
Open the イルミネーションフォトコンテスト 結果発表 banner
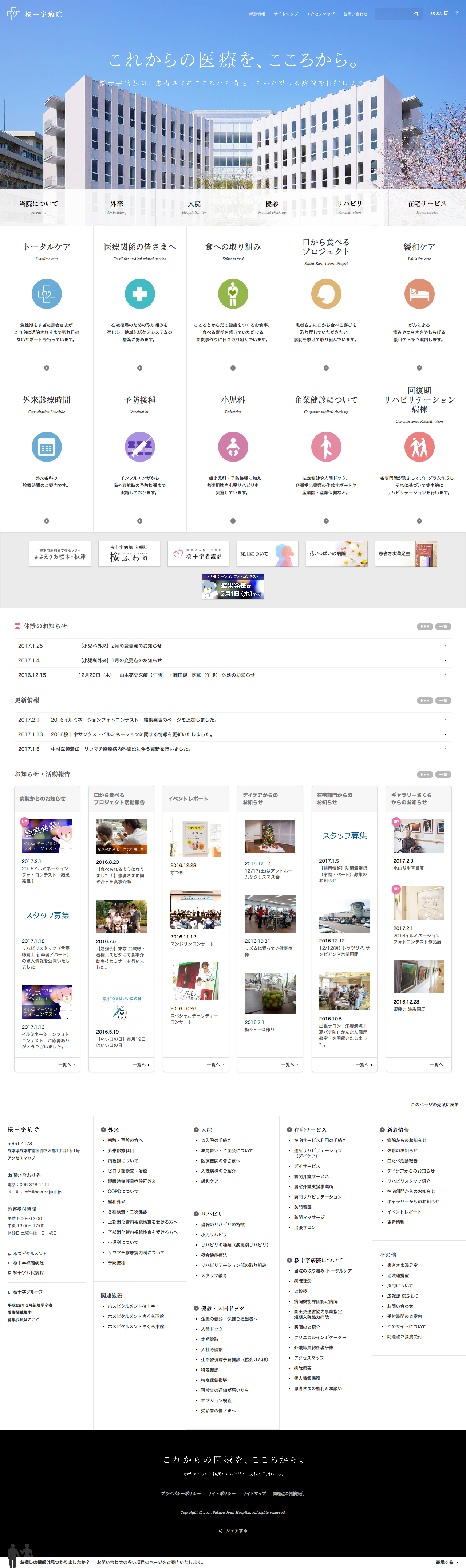tap(233, 586)
